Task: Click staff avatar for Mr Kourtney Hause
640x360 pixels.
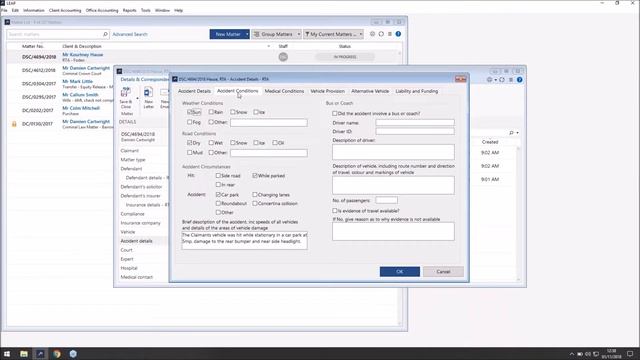Action: coord(283,57)
